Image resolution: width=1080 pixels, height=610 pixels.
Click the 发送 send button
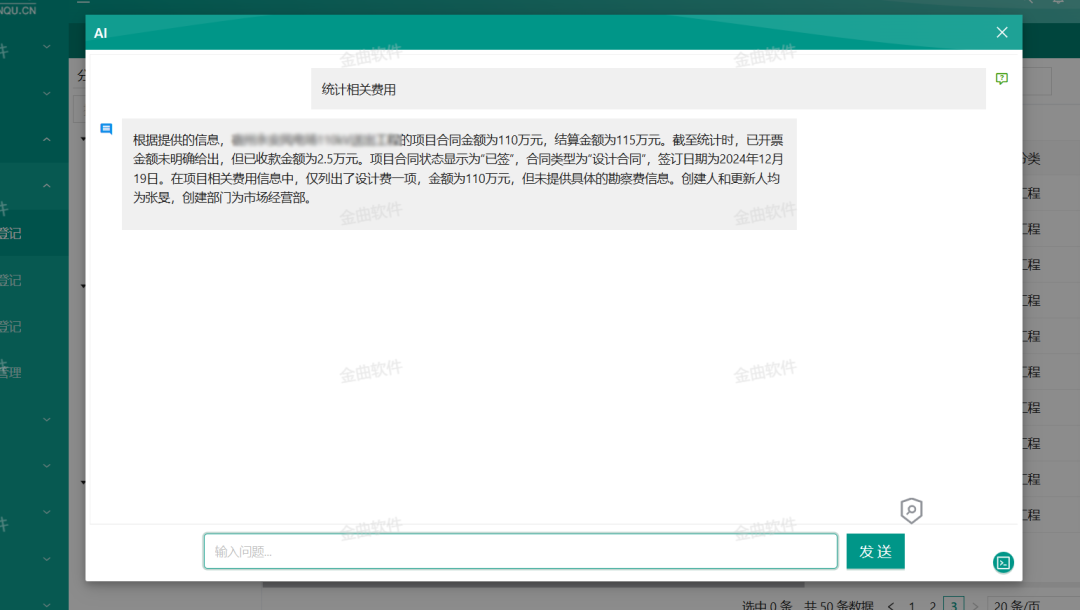874,551
